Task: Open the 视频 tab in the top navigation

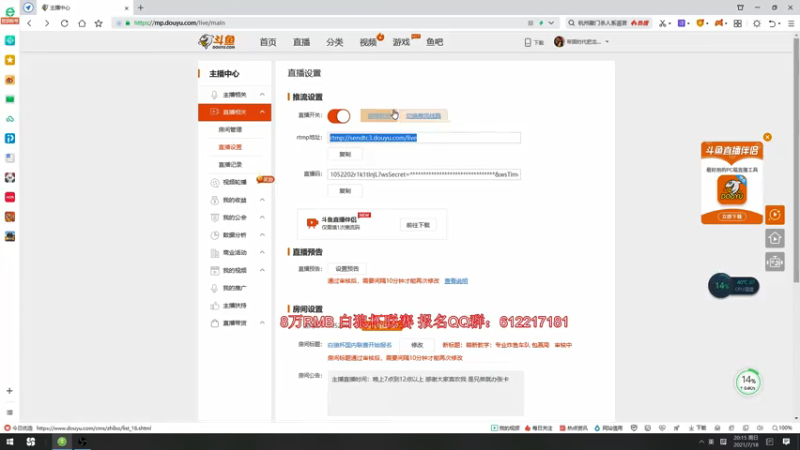Action: click(368, 42)
